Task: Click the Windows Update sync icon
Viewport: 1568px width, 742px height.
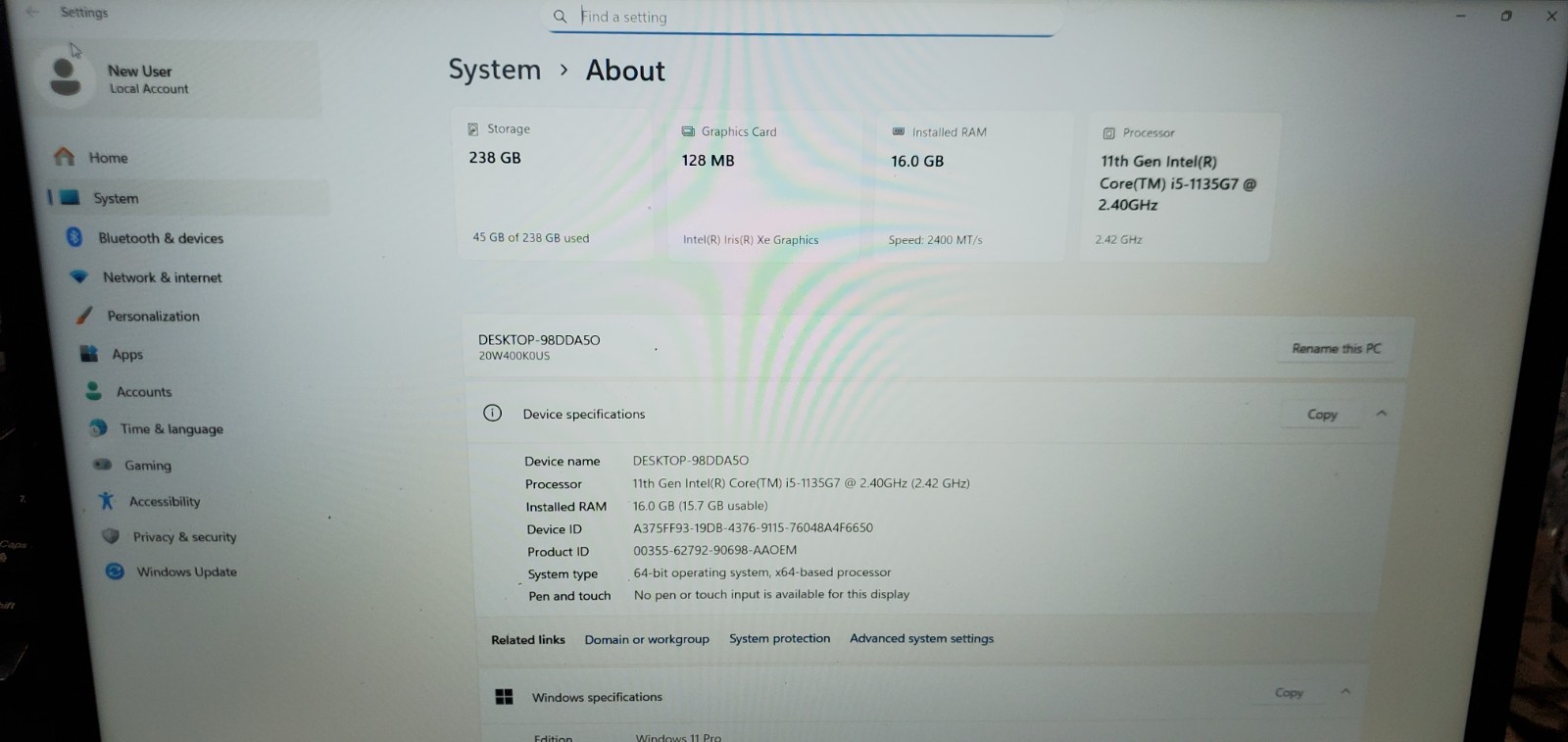Action: point(115,571)
